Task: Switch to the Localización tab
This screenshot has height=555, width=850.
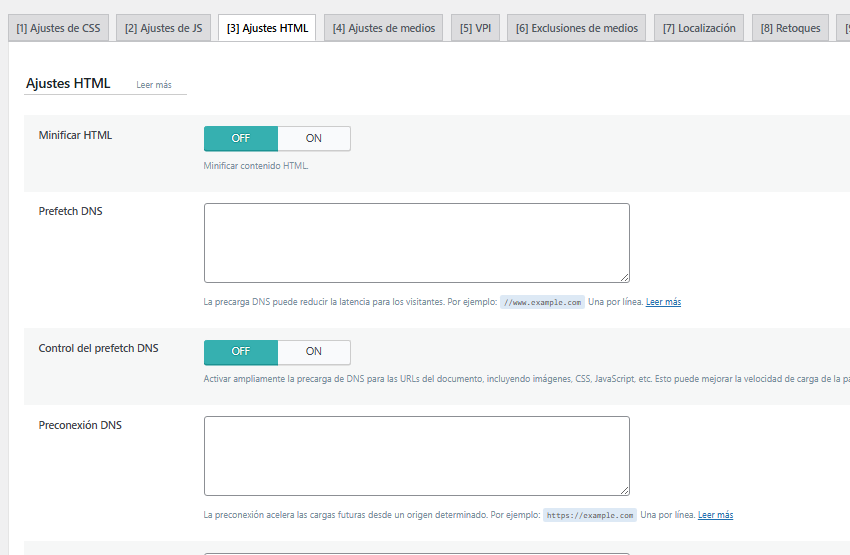Action: click(699, 28)
